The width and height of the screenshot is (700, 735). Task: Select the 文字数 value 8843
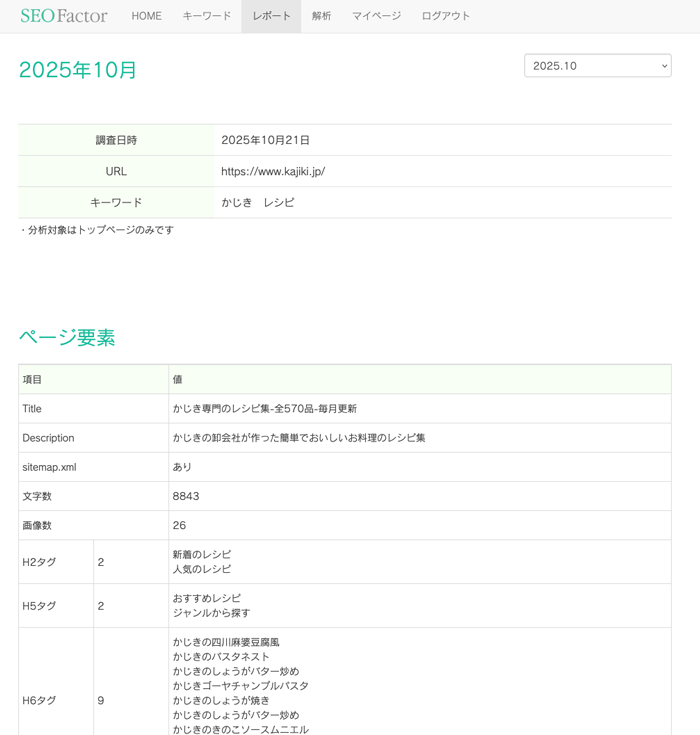click(x=186, y=496)
